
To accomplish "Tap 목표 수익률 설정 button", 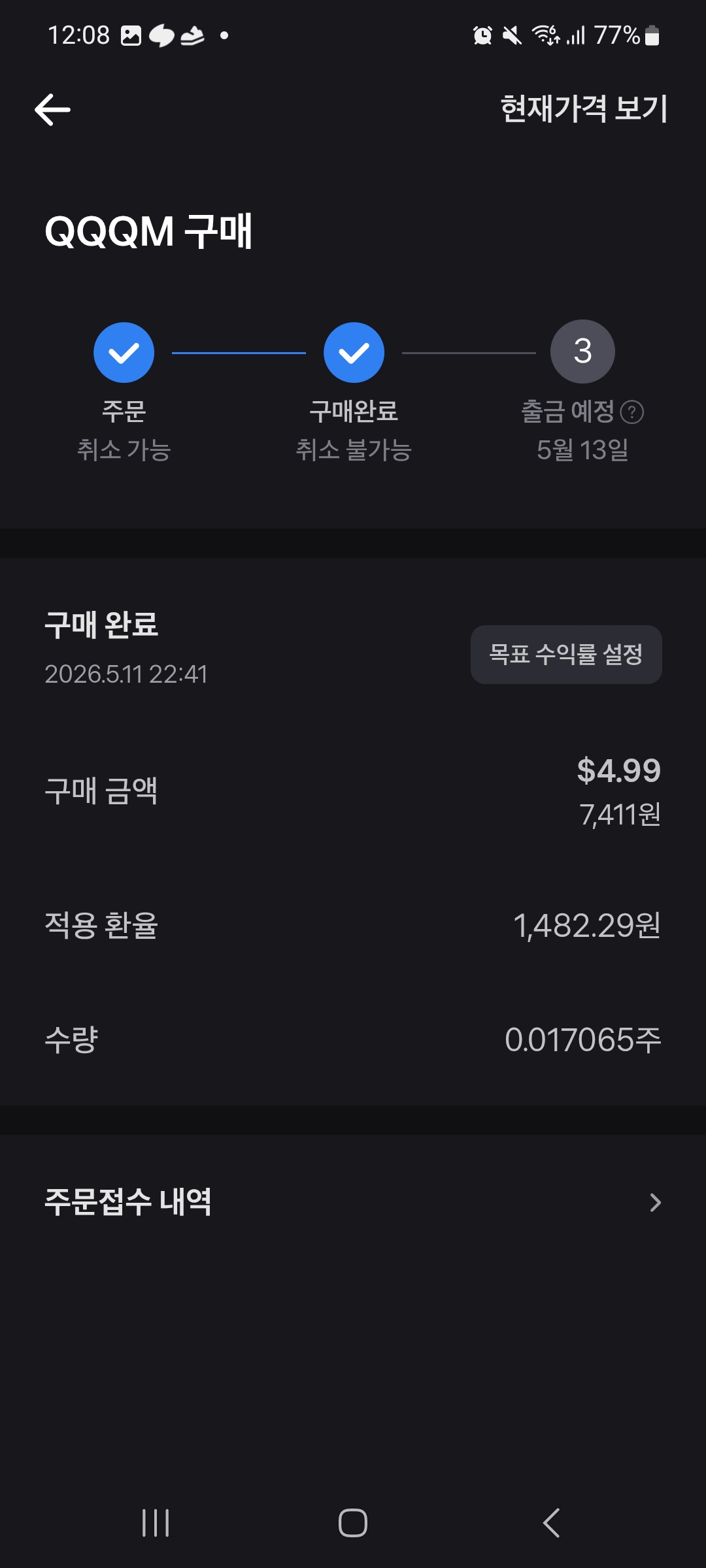I will coord(566,655).
